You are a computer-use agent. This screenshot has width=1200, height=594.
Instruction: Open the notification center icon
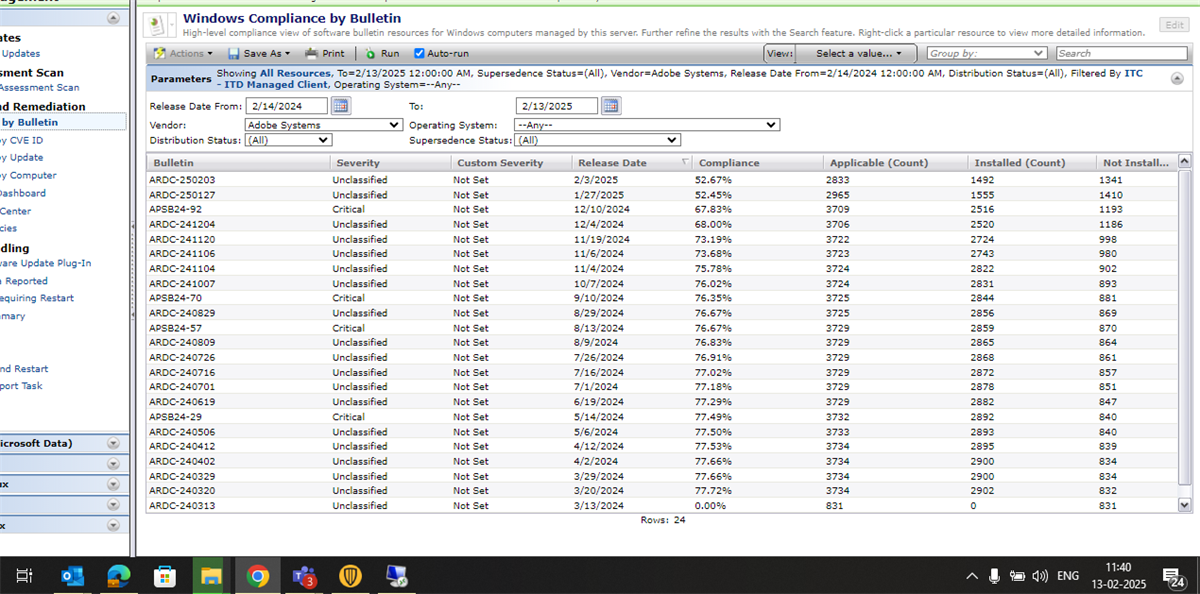[x=1174, y=576]
